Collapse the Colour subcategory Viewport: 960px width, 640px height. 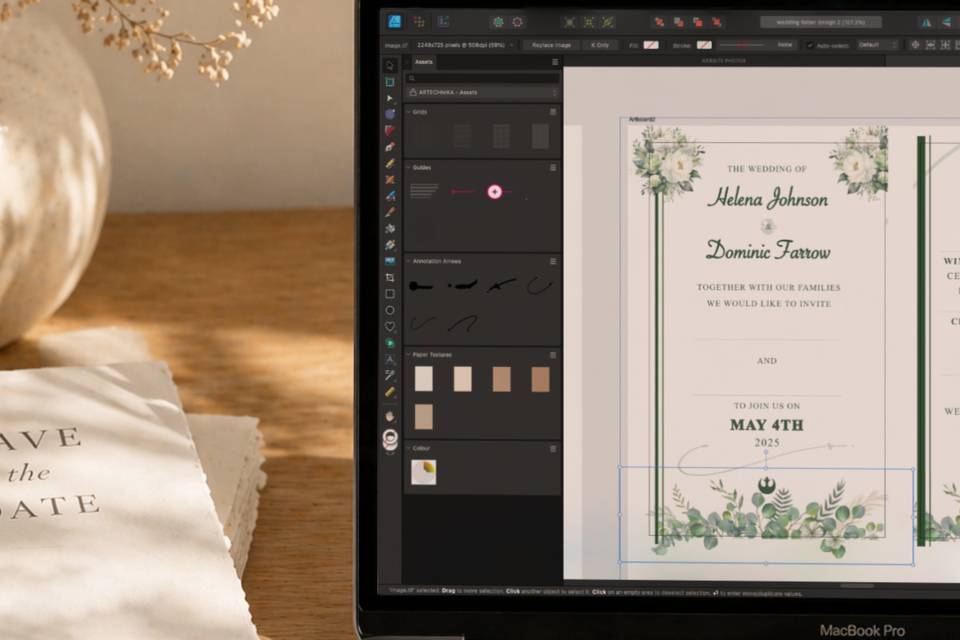point(408,448)
